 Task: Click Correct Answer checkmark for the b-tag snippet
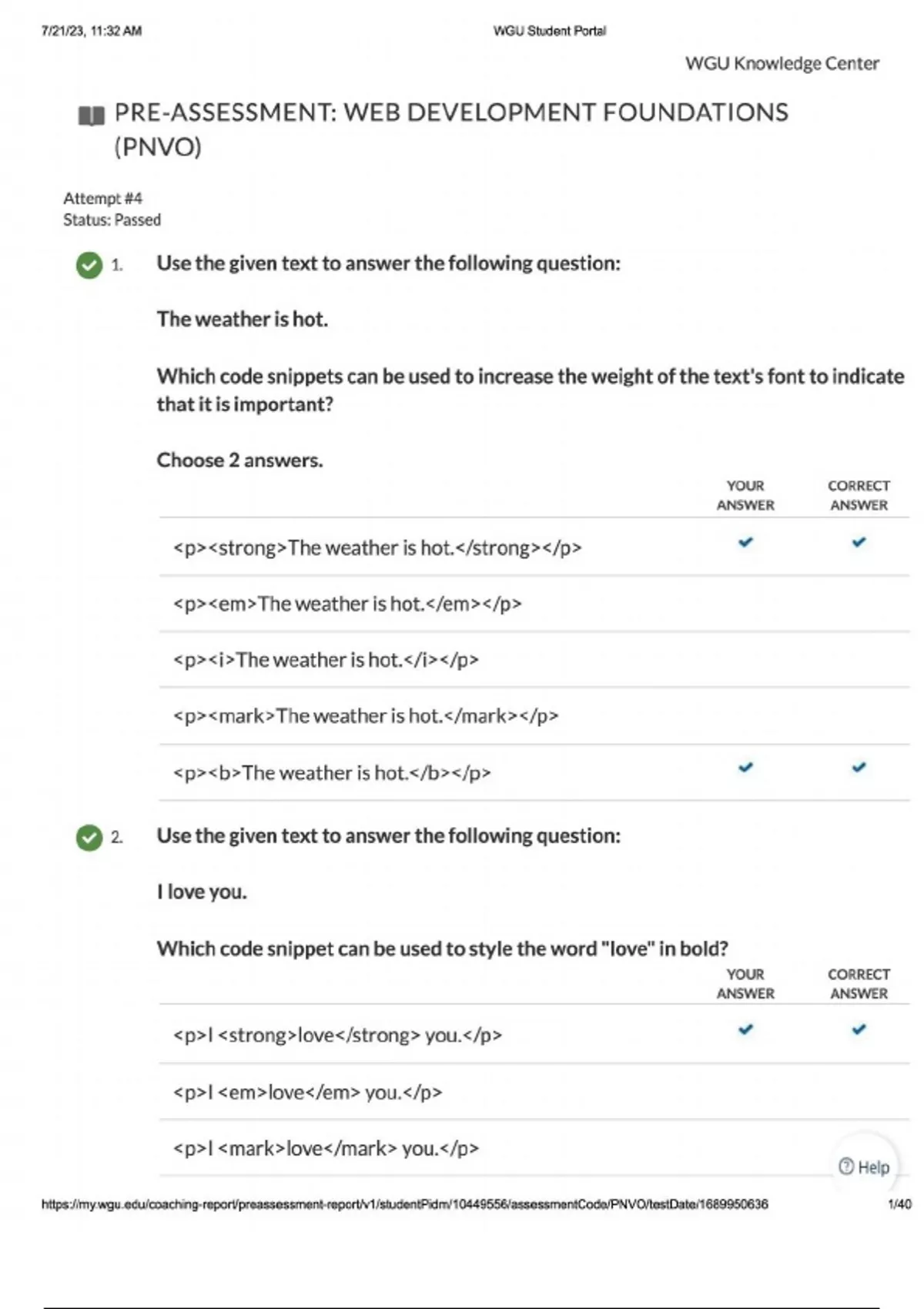coord(859,768)
